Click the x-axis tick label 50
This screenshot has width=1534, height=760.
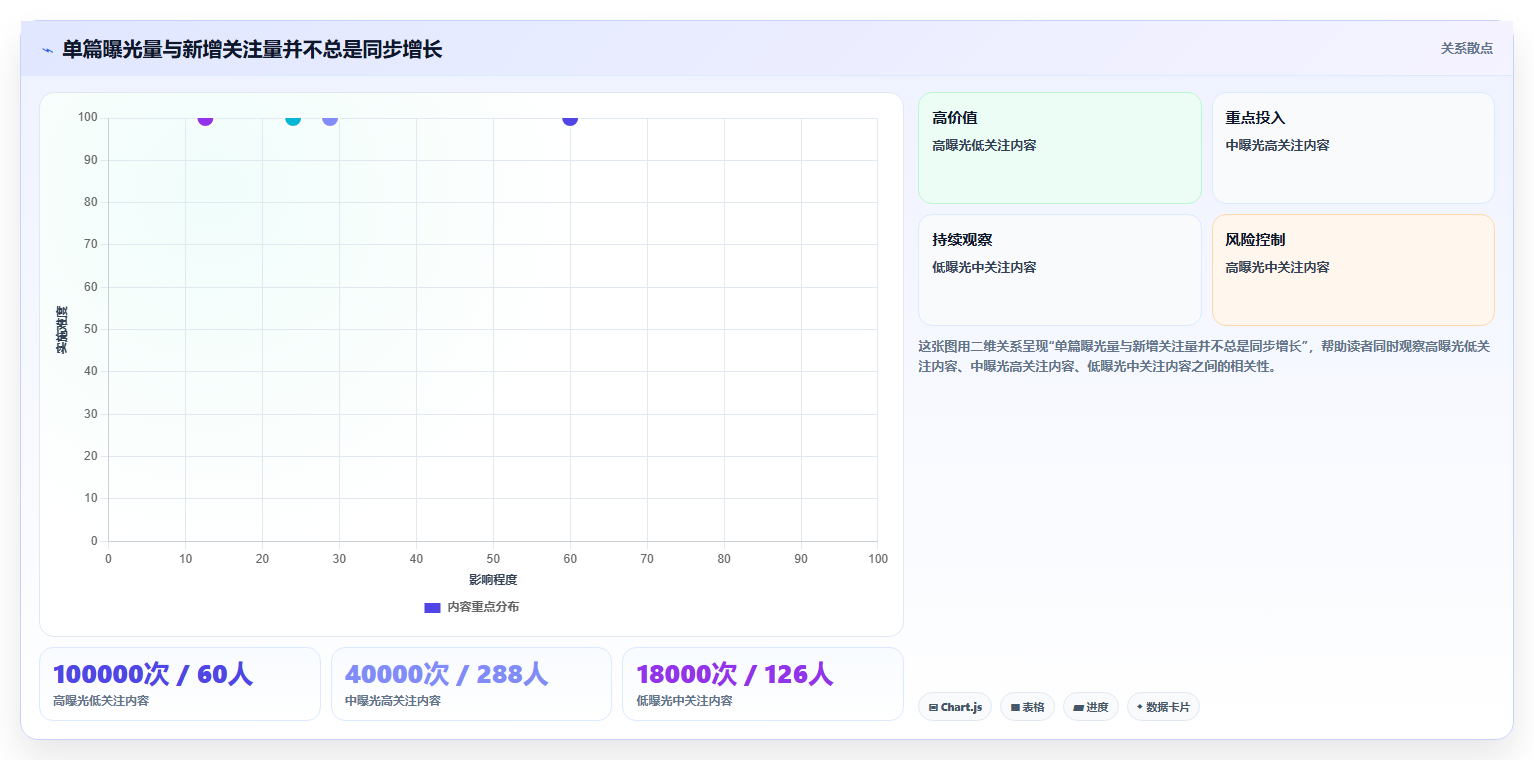[493, 559]
